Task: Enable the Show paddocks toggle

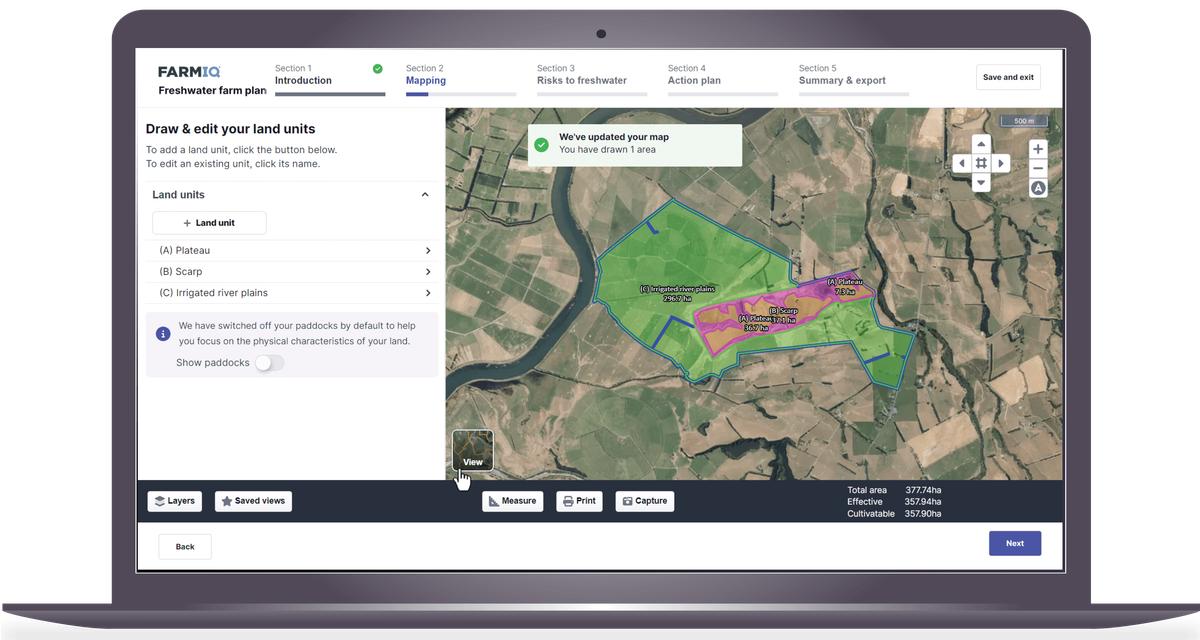Action: [x=268, y=363]
